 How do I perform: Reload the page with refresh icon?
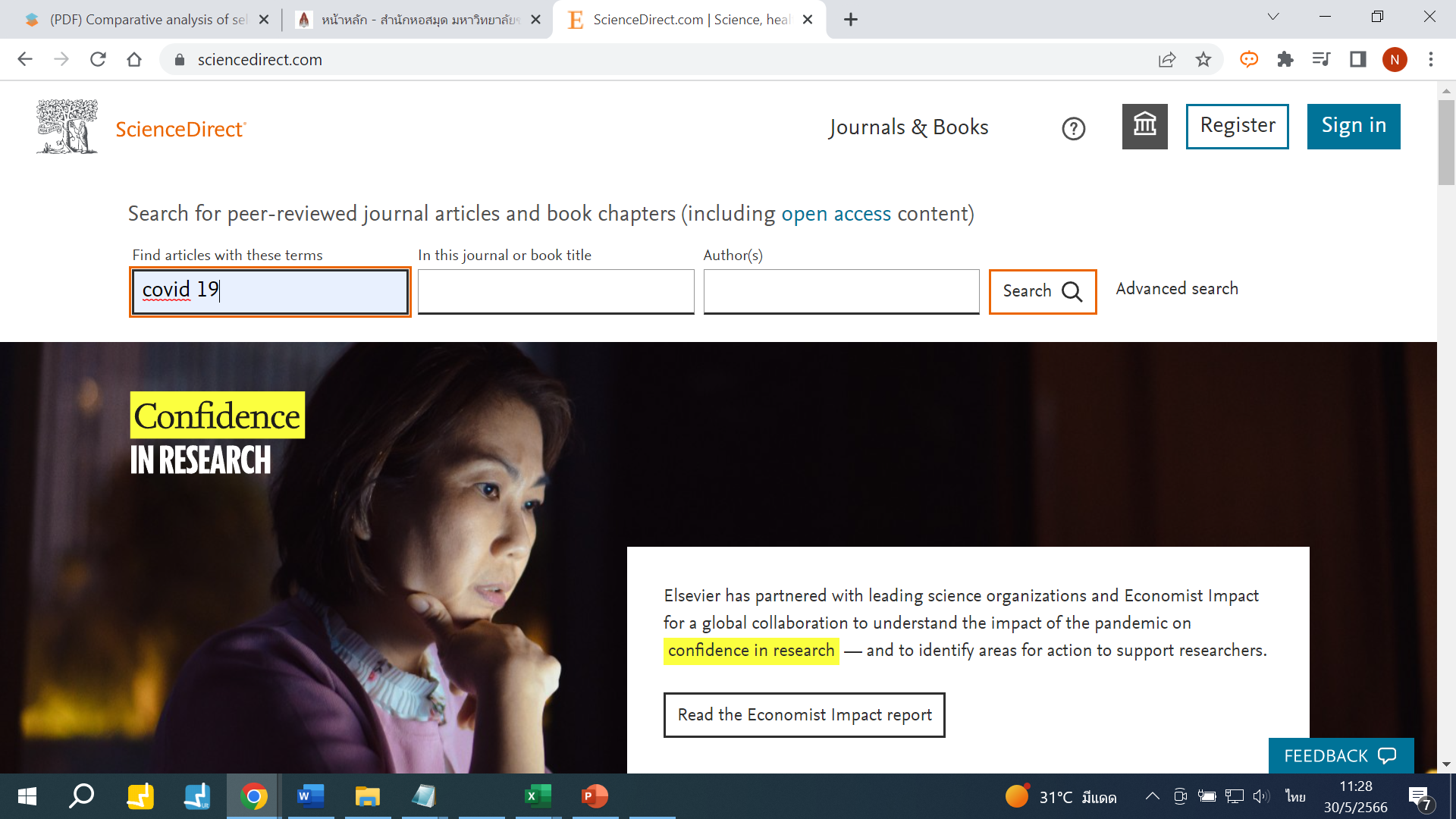[98, 59]
